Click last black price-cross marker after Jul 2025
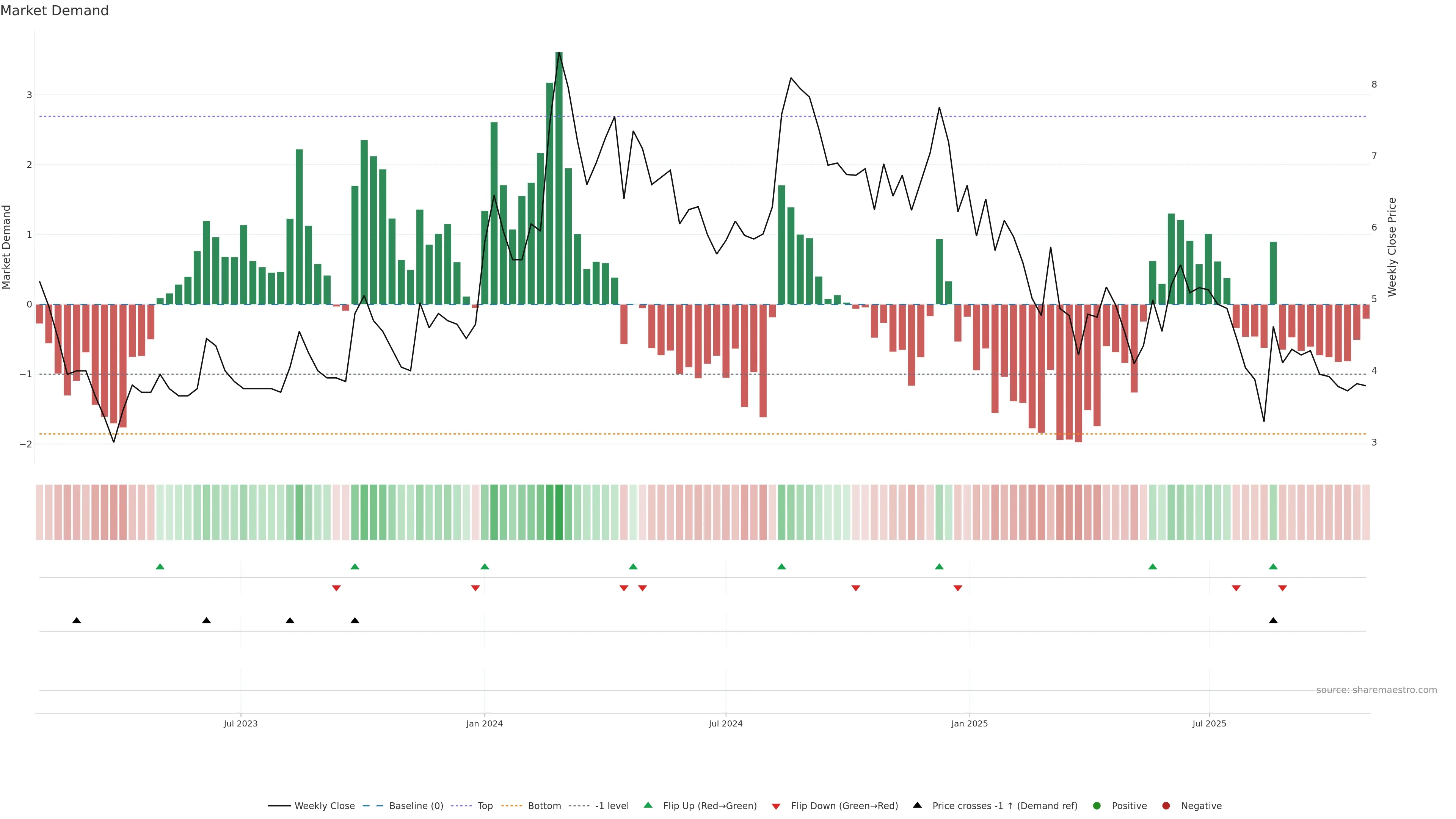1456x819 pixels. pyautogui.click(x=1273, y=621)
